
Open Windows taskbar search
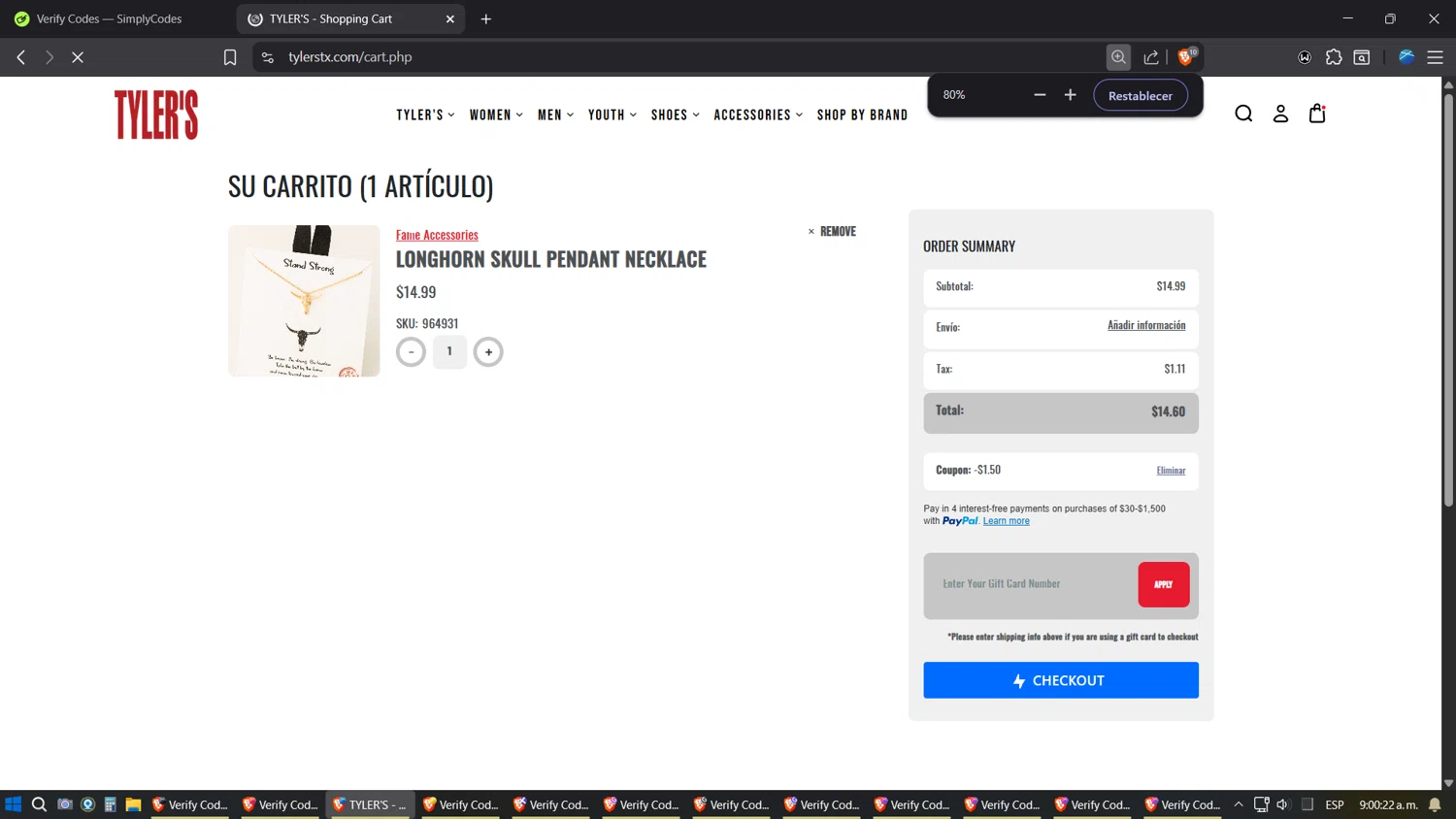pyautogui.click(x=39, y=804)
